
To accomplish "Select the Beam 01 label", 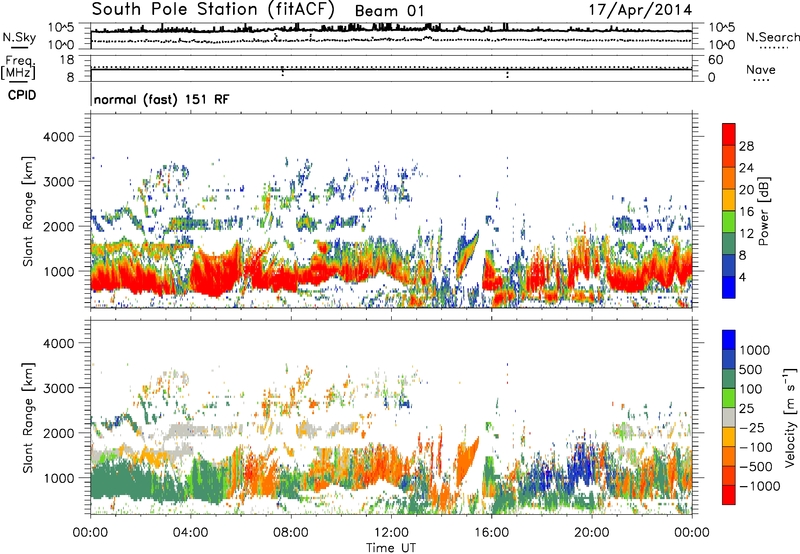I will (x=389, y=11).
